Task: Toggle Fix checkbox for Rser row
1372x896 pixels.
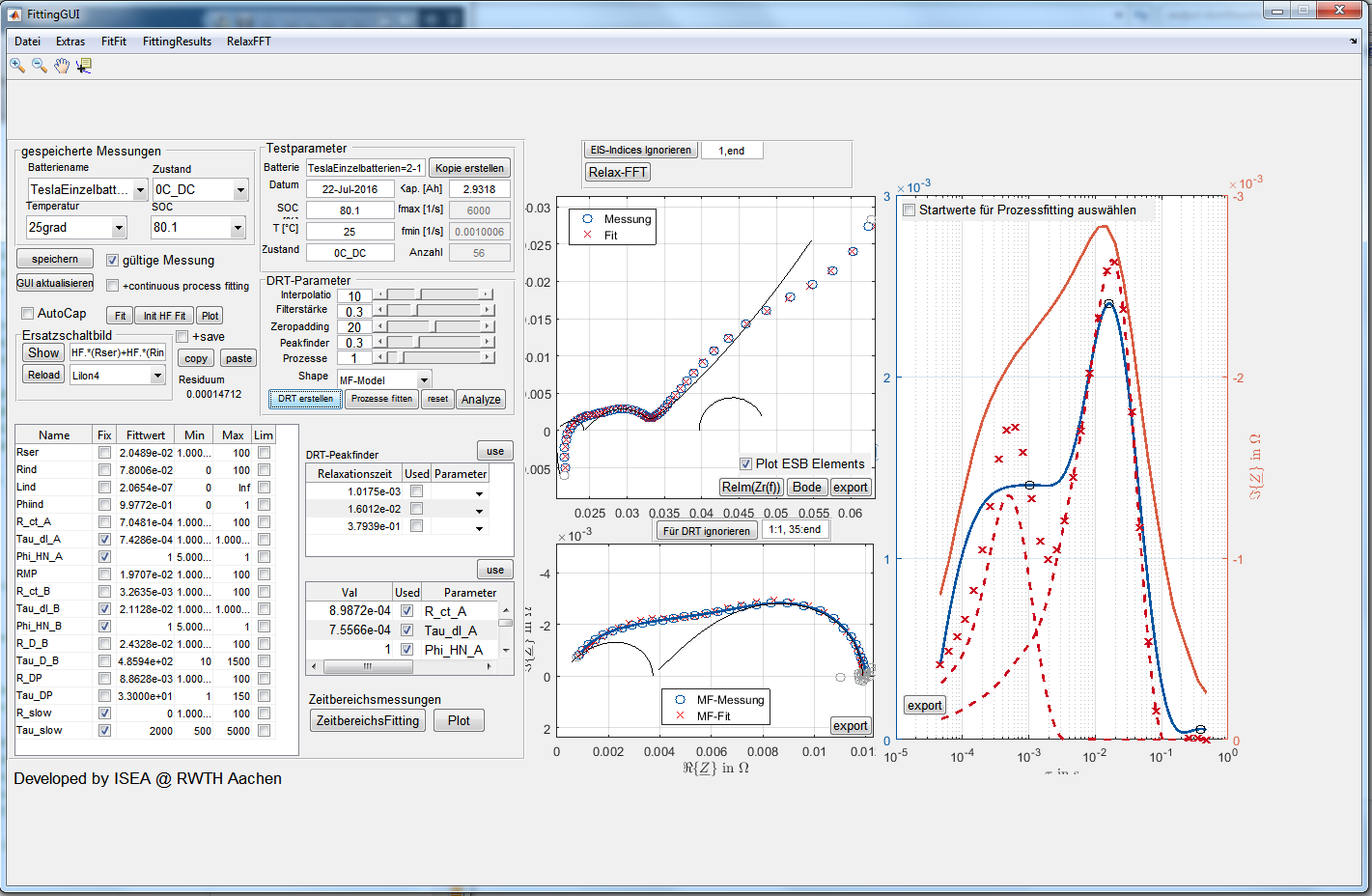Action: (x=104, y=453)
